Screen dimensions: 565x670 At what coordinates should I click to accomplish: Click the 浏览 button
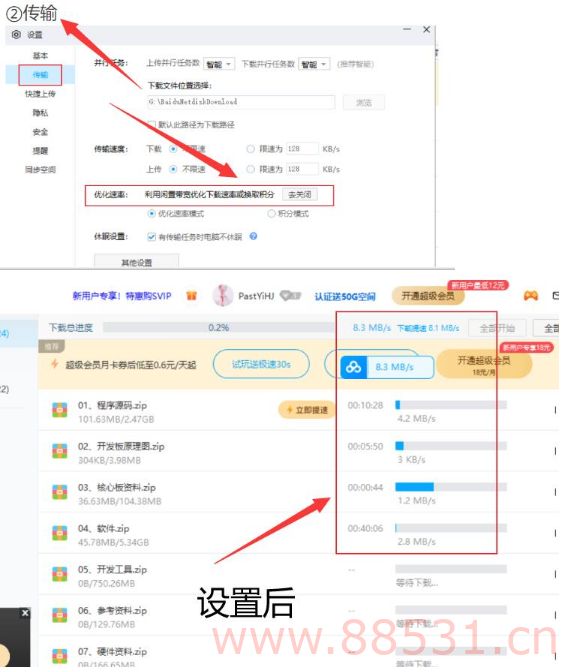[x=364, y=103]
